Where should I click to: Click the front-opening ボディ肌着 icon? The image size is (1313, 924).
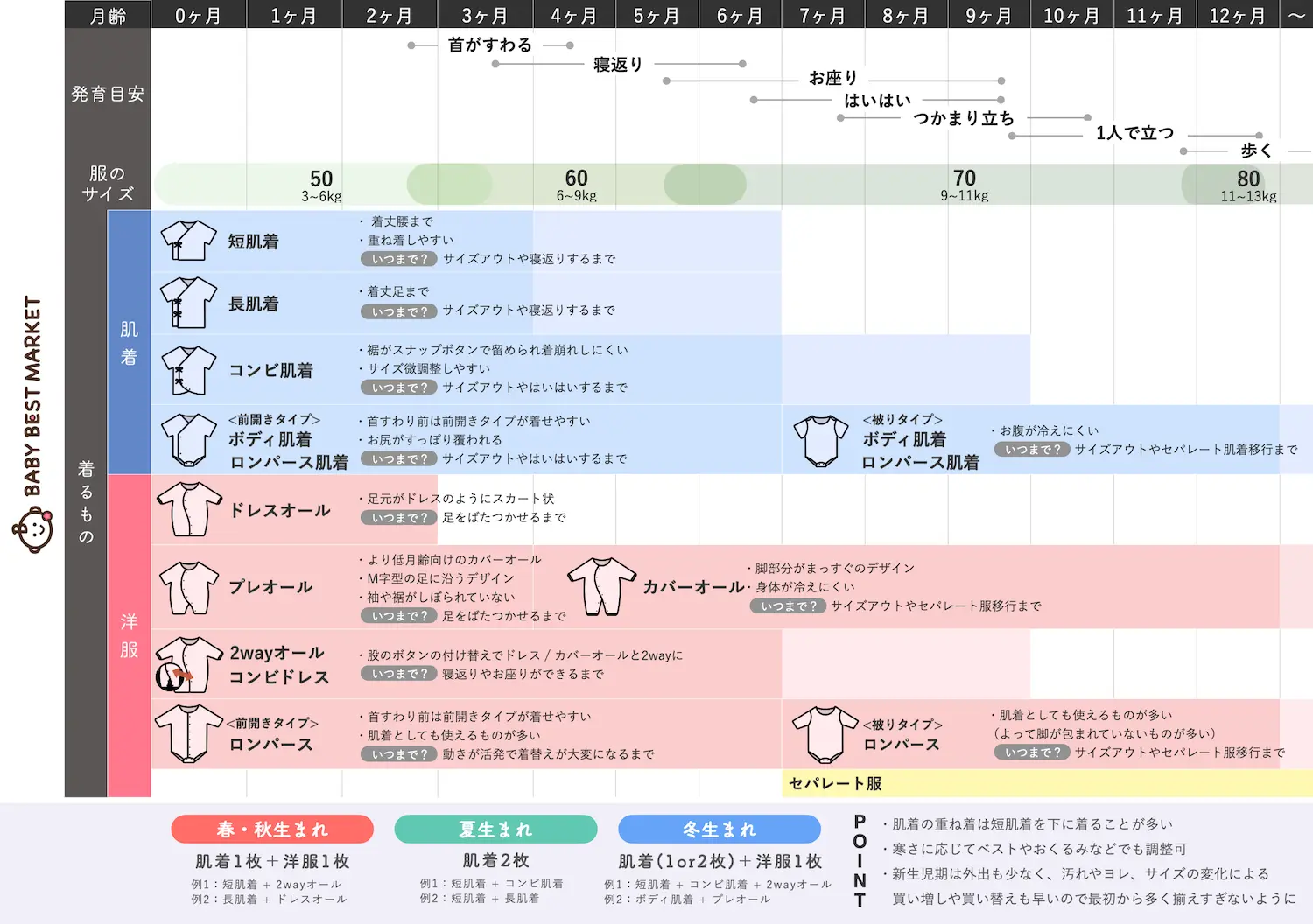[187, 439]
